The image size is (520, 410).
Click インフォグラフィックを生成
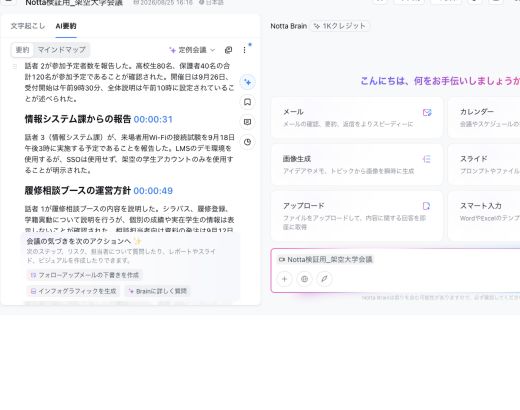tap(74, 291)
